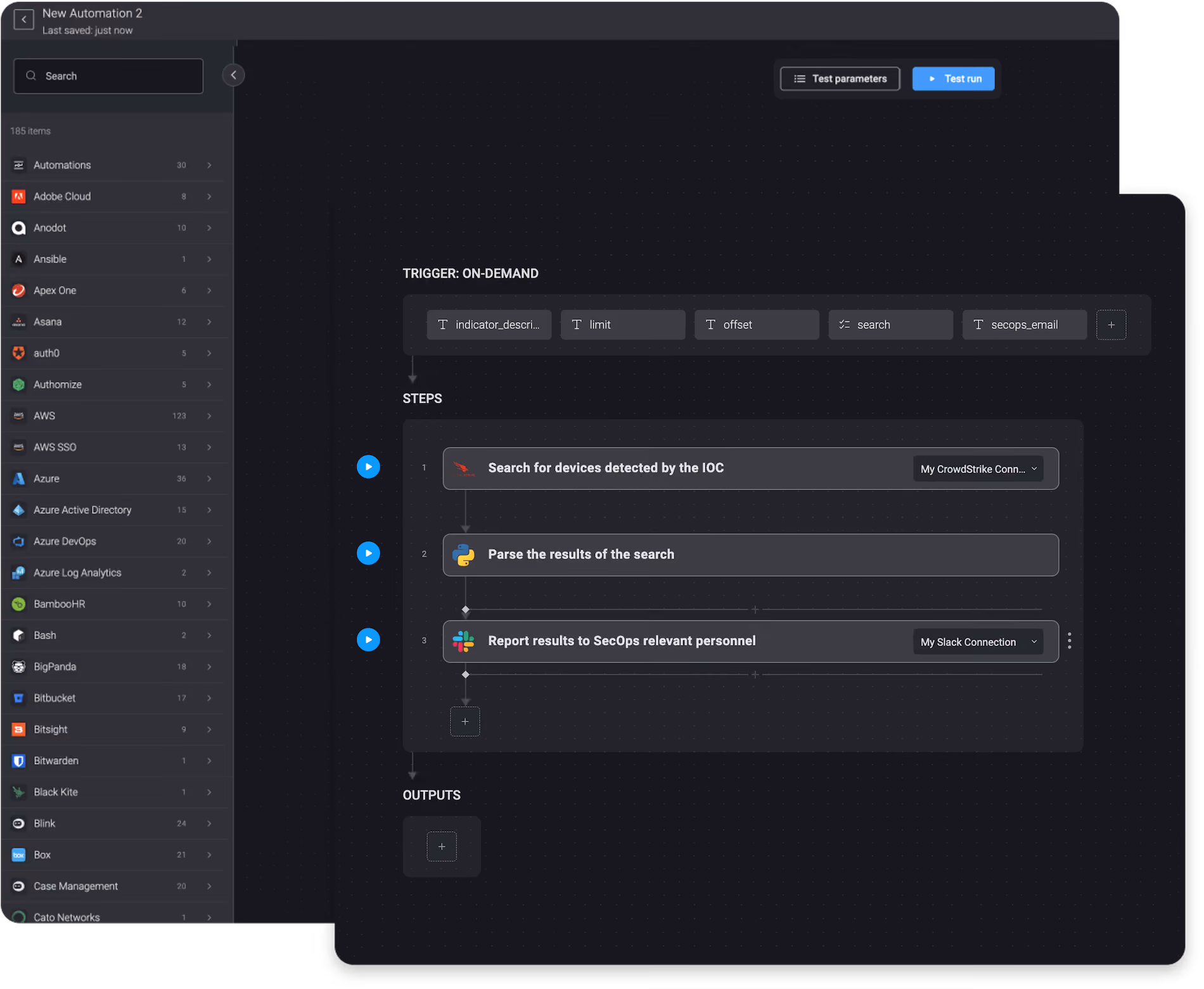Expand the Asana category chevron
The width and height of the screenshot is (1204, 989).
pos(209,321)
